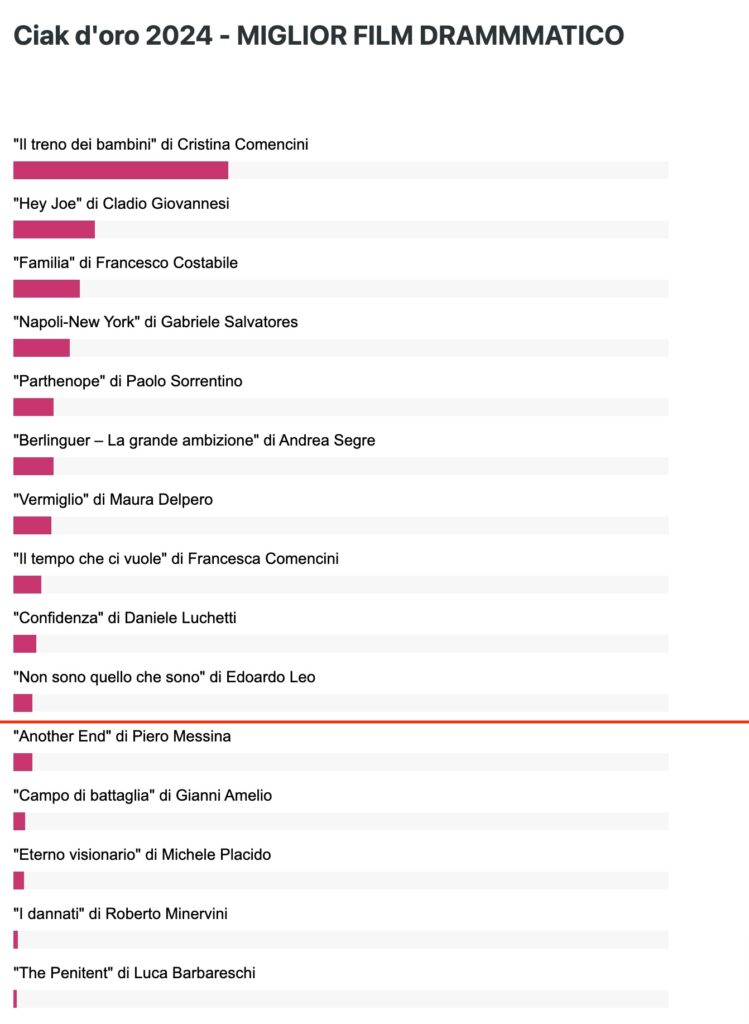
Task: Click the "Parthenope" di Paolo Sorrentino label
Action: tap(128, 381)
